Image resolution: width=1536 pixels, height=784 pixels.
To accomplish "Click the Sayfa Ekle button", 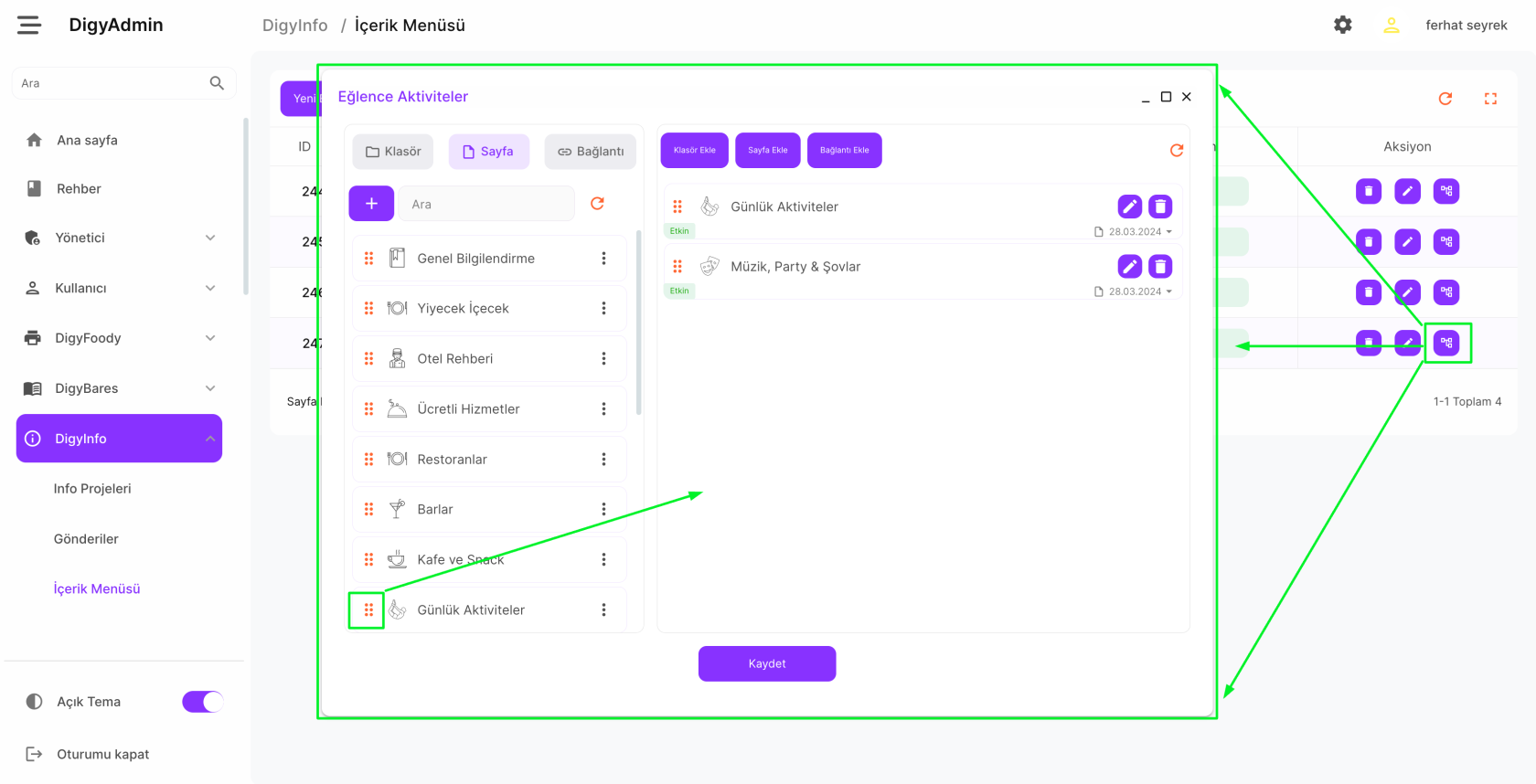I will [768, 151].
